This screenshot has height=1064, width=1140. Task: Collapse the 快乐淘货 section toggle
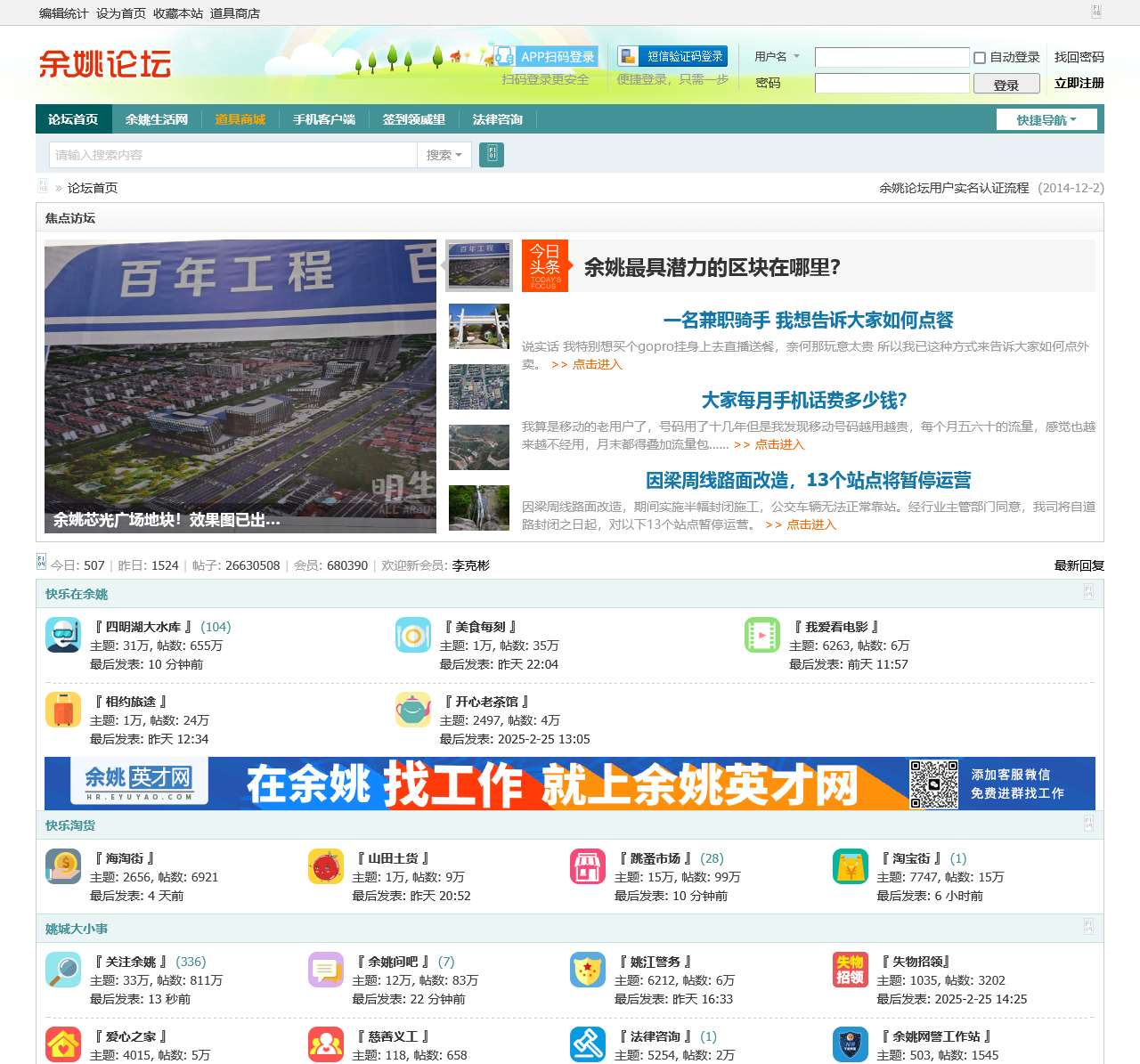[1088, 824]
